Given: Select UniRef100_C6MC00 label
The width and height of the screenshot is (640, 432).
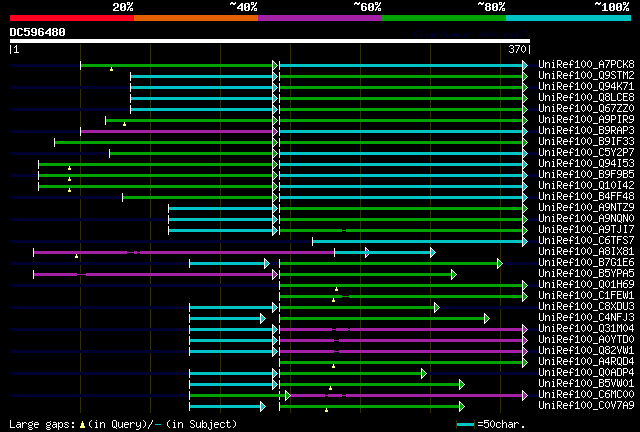Looking at the screenshot, I should click(x=586, y=395).
